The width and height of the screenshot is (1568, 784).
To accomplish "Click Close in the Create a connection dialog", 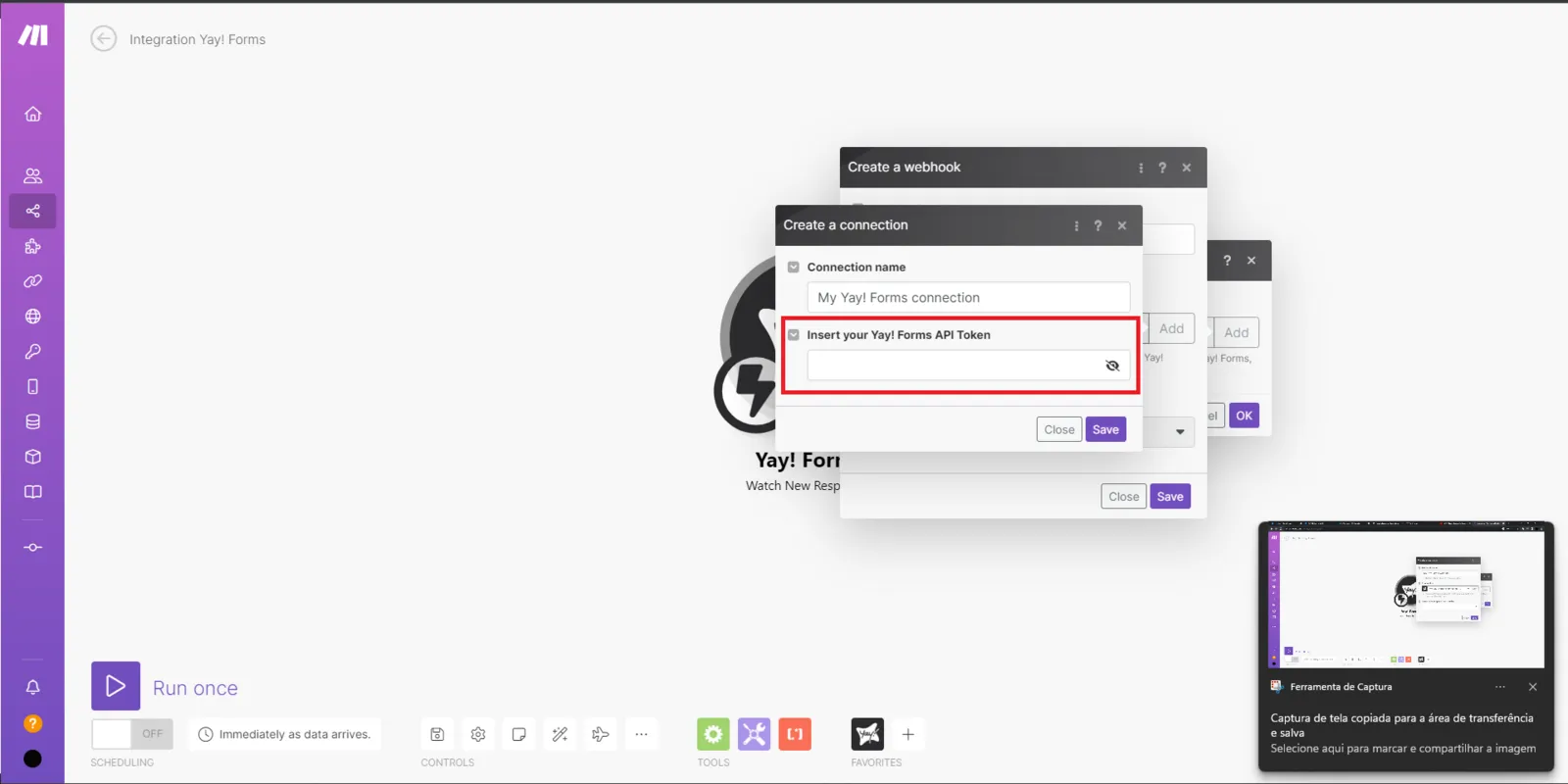I will pyautogui.click(x=1059, y=429).
